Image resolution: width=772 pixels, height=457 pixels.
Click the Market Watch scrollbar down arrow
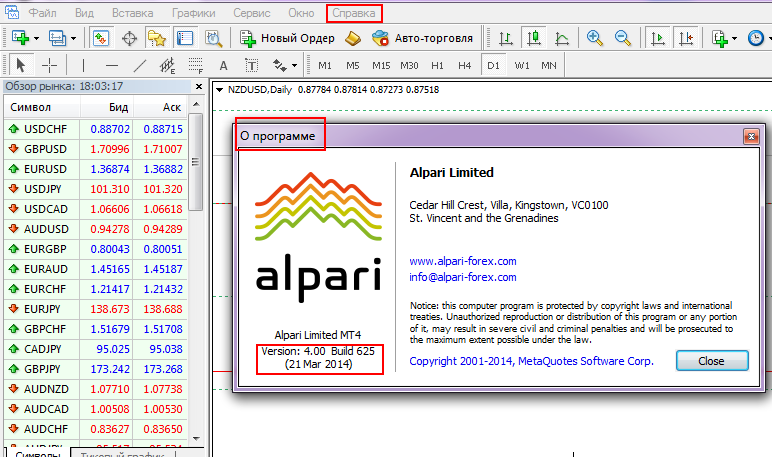coord(196,438)
